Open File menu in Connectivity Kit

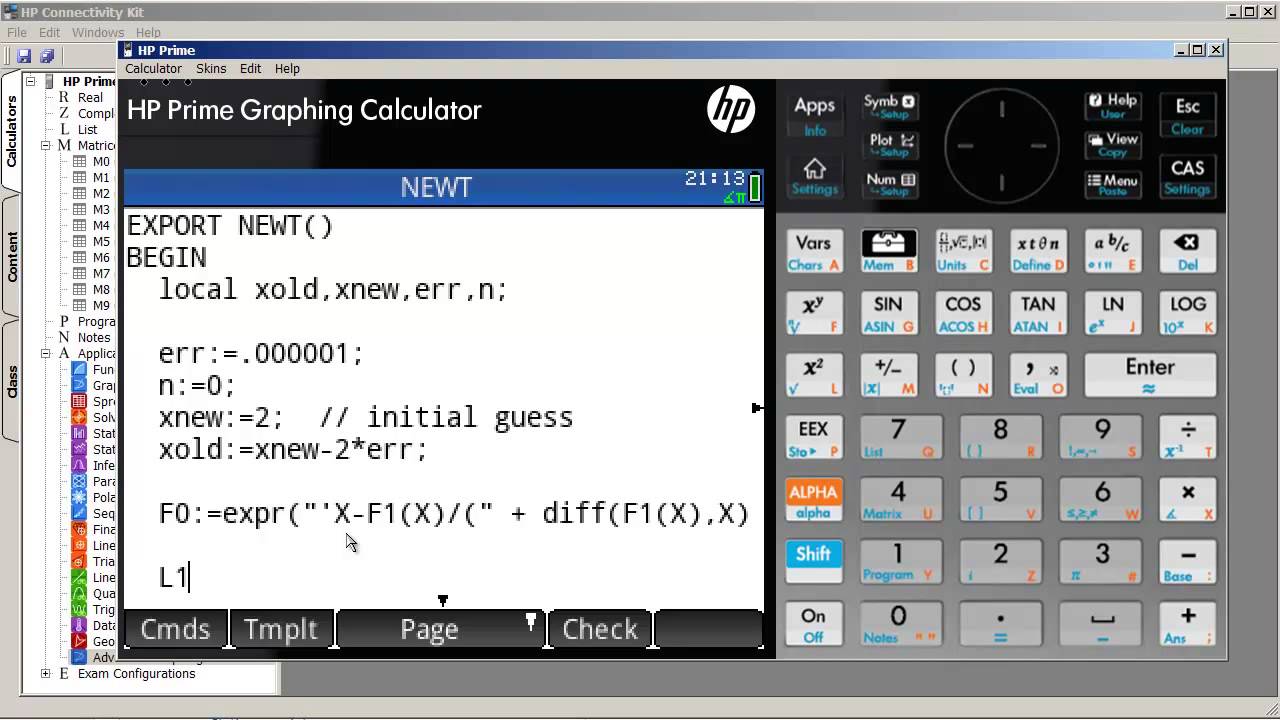(x=17, y=32)
